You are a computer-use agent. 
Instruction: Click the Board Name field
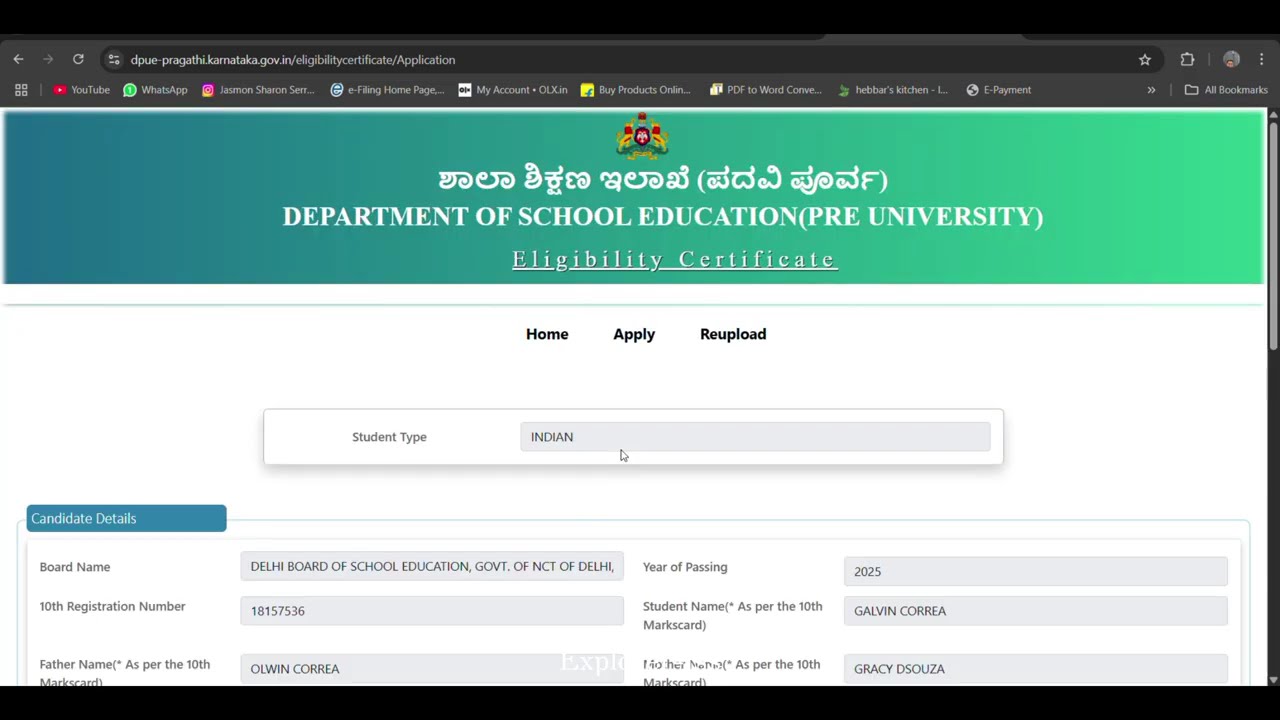(x=432, y=566)
